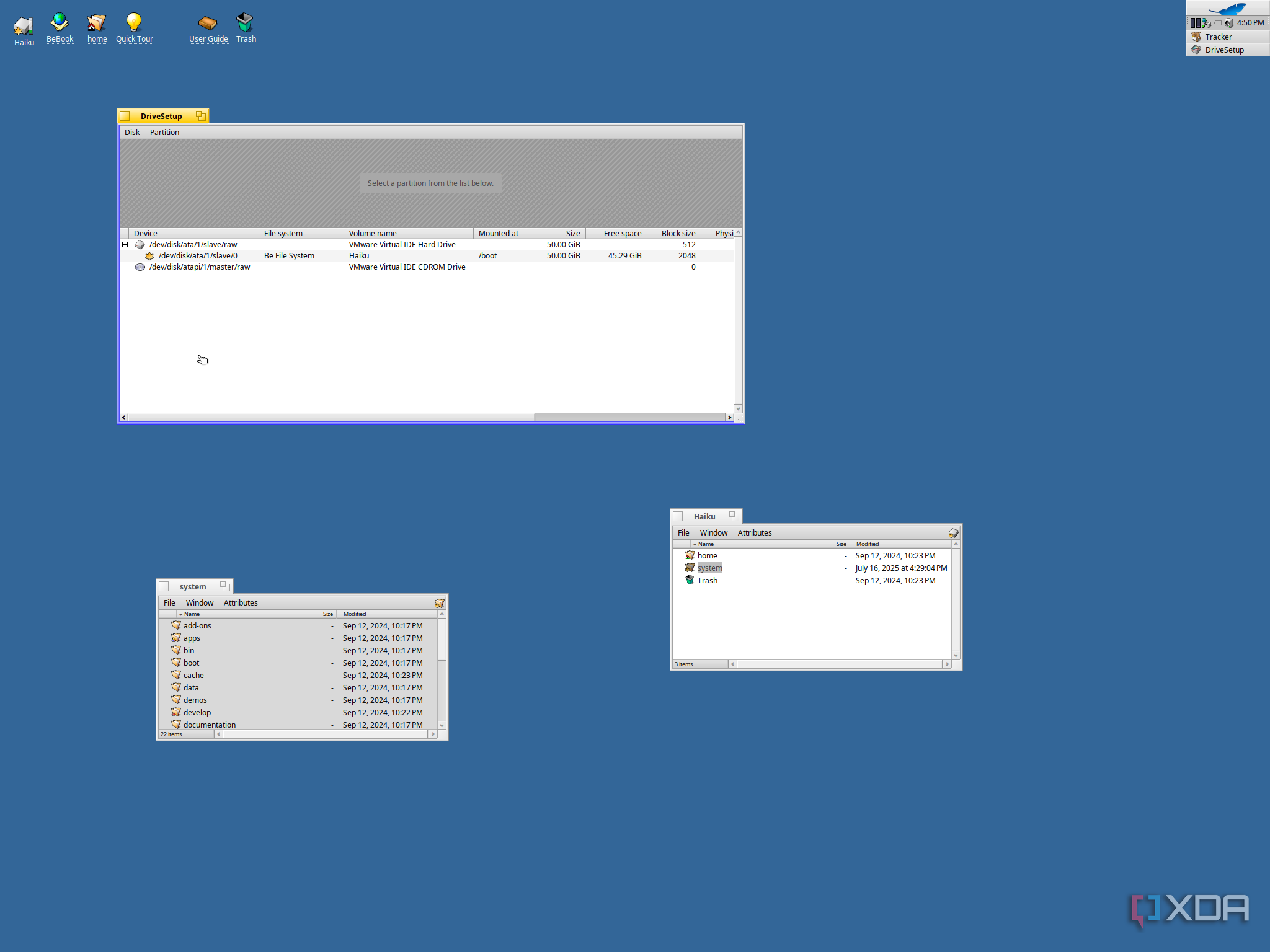This screenshot has height=952, width=1270.
Task: Toggle the system window zoom button
Action: click(225, 586)
